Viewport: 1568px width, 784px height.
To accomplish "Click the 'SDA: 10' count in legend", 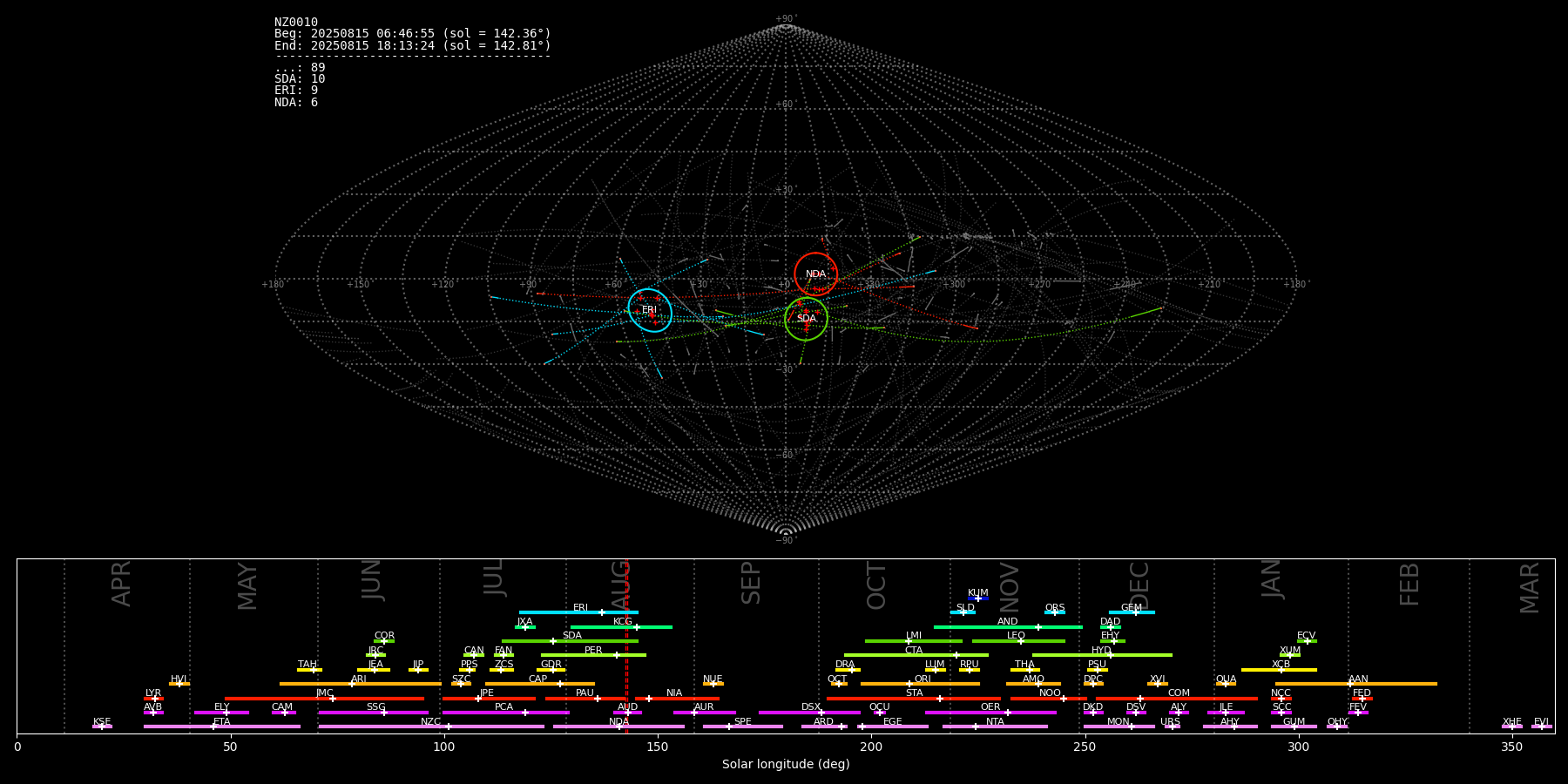I will click(300, 79).
